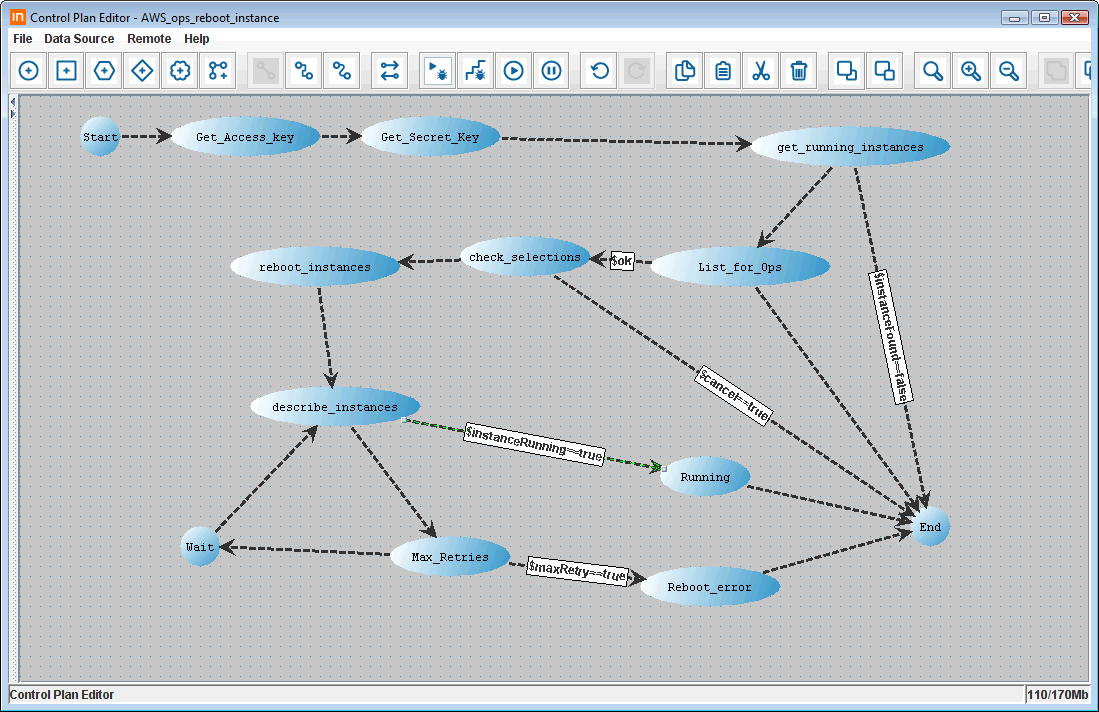Select the Running node
1099x712 pixels.
(x=705, y=477)
